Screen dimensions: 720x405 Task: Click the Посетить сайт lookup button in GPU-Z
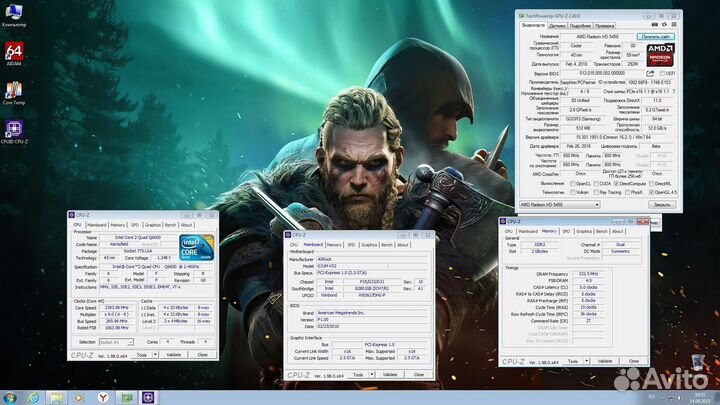[x=655, y=36]
